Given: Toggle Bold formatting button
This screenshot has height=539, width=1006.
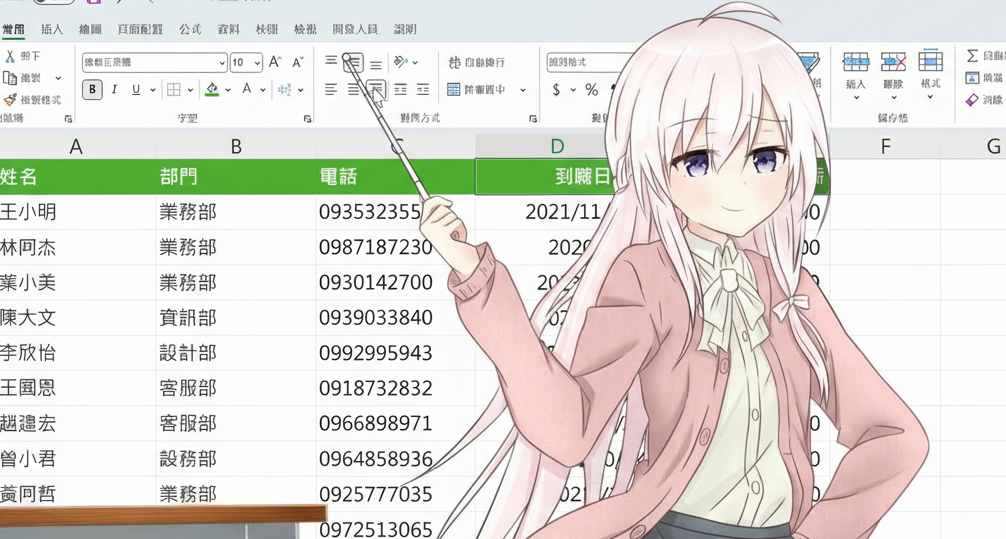Looking at the screenshot, I should tap(92, 90).
